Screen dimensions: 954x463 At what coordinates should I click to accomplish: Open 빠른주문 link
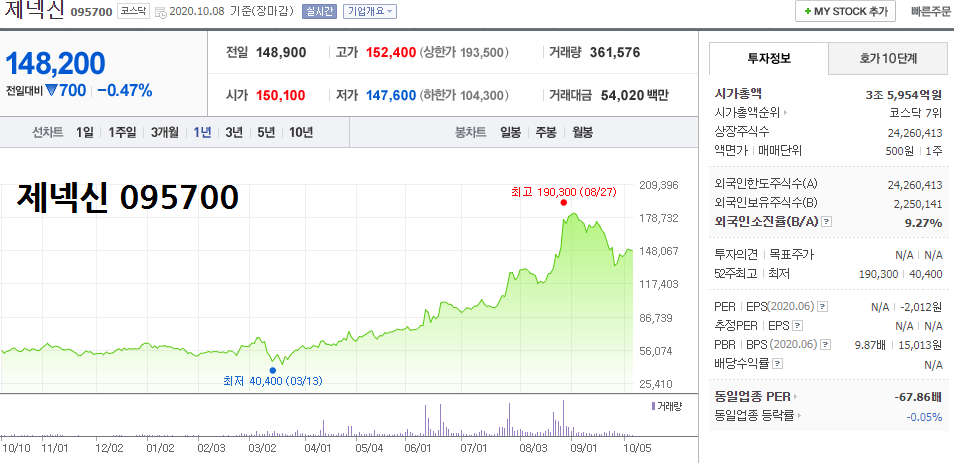coord(930,12)
